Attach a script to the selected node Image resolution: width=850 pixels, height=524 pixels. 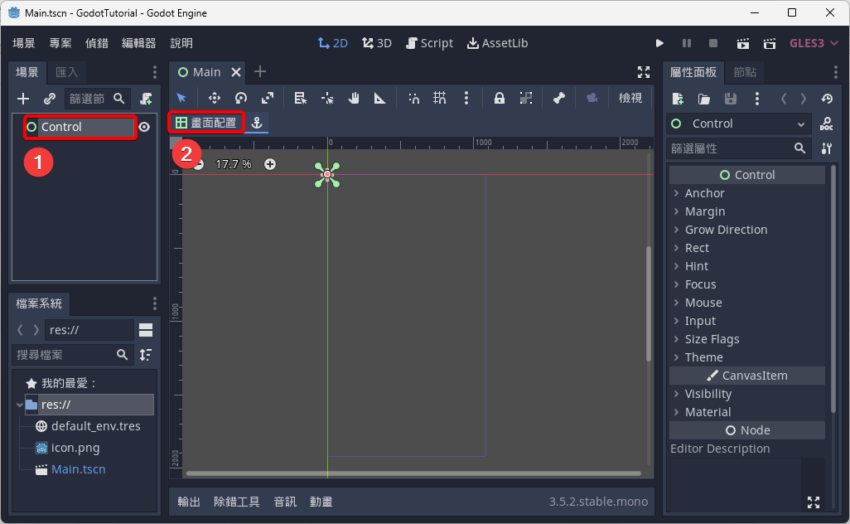[x=146, y=99]
